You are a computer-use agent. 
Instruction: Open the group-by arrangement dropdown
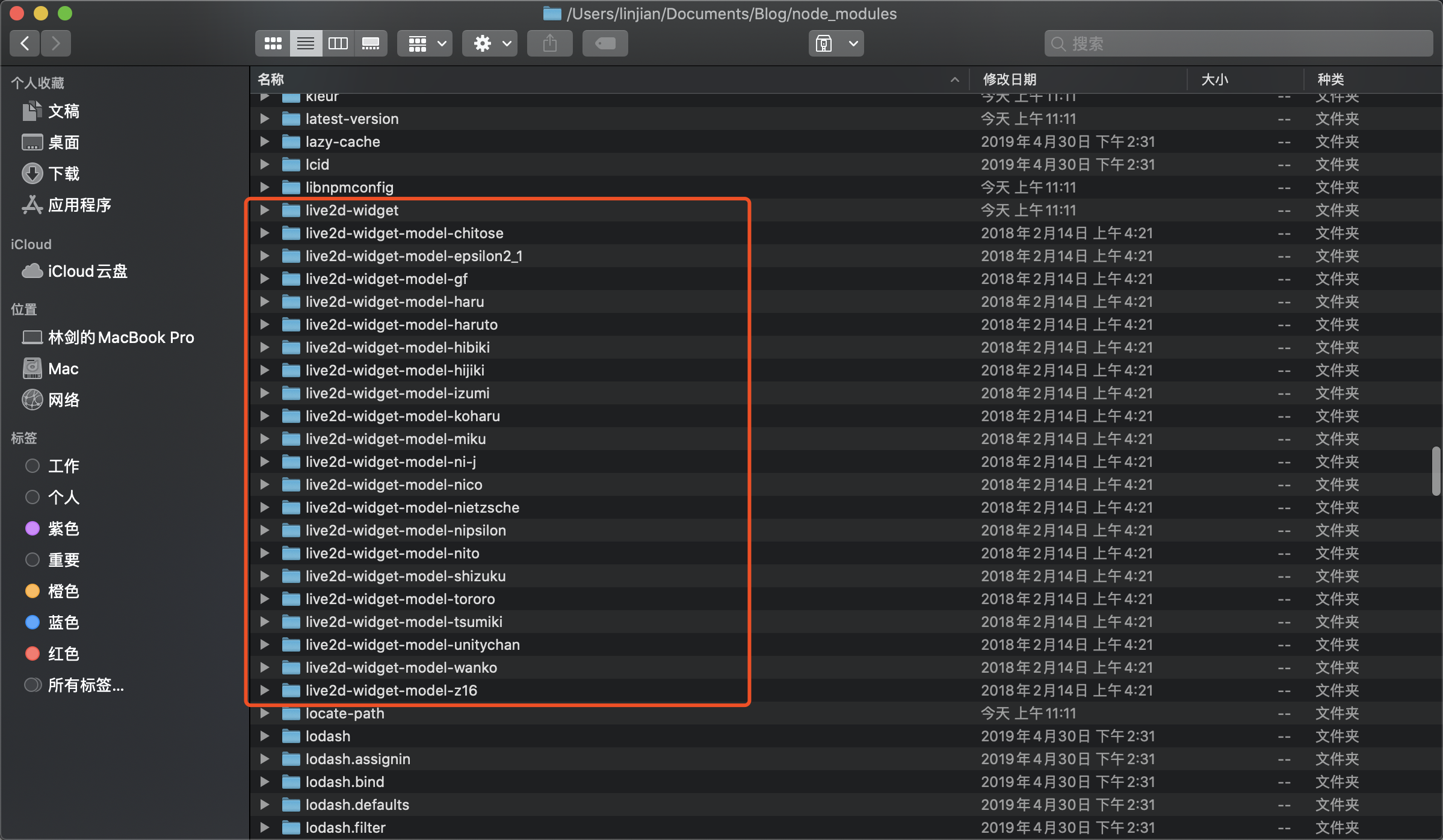425,43
